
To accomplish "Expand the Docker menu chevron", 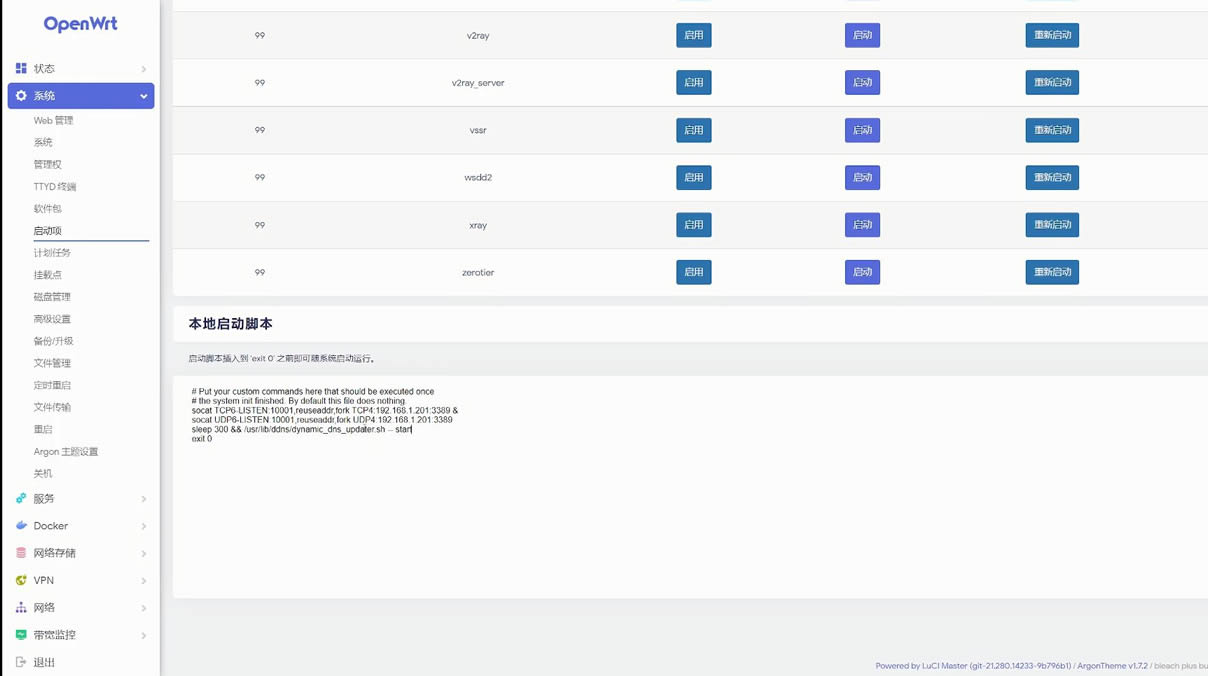I will click(x=143, y=526).
